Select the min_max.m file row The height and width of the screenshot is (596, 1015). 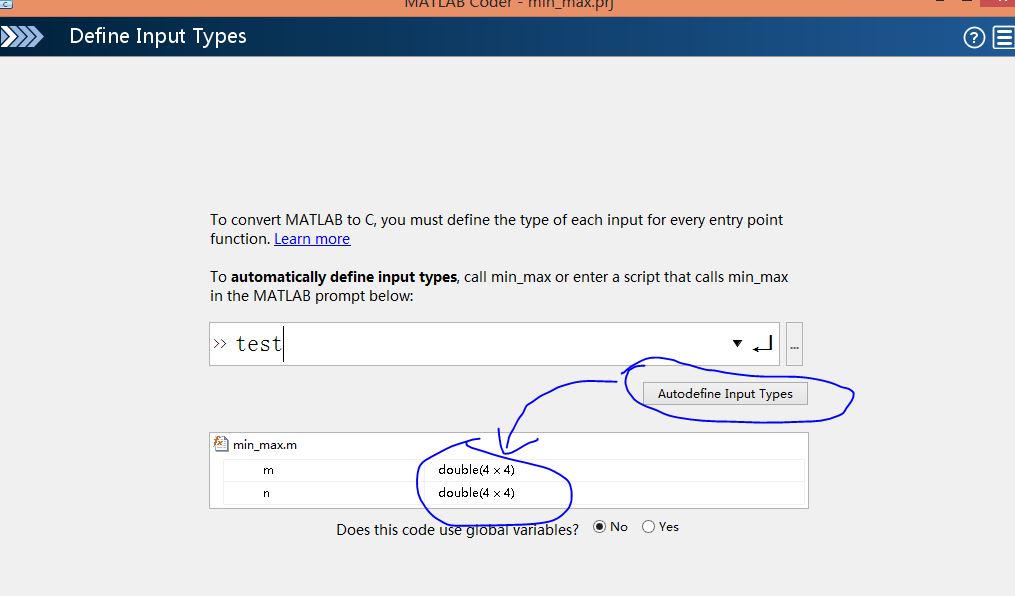point(509,445)
